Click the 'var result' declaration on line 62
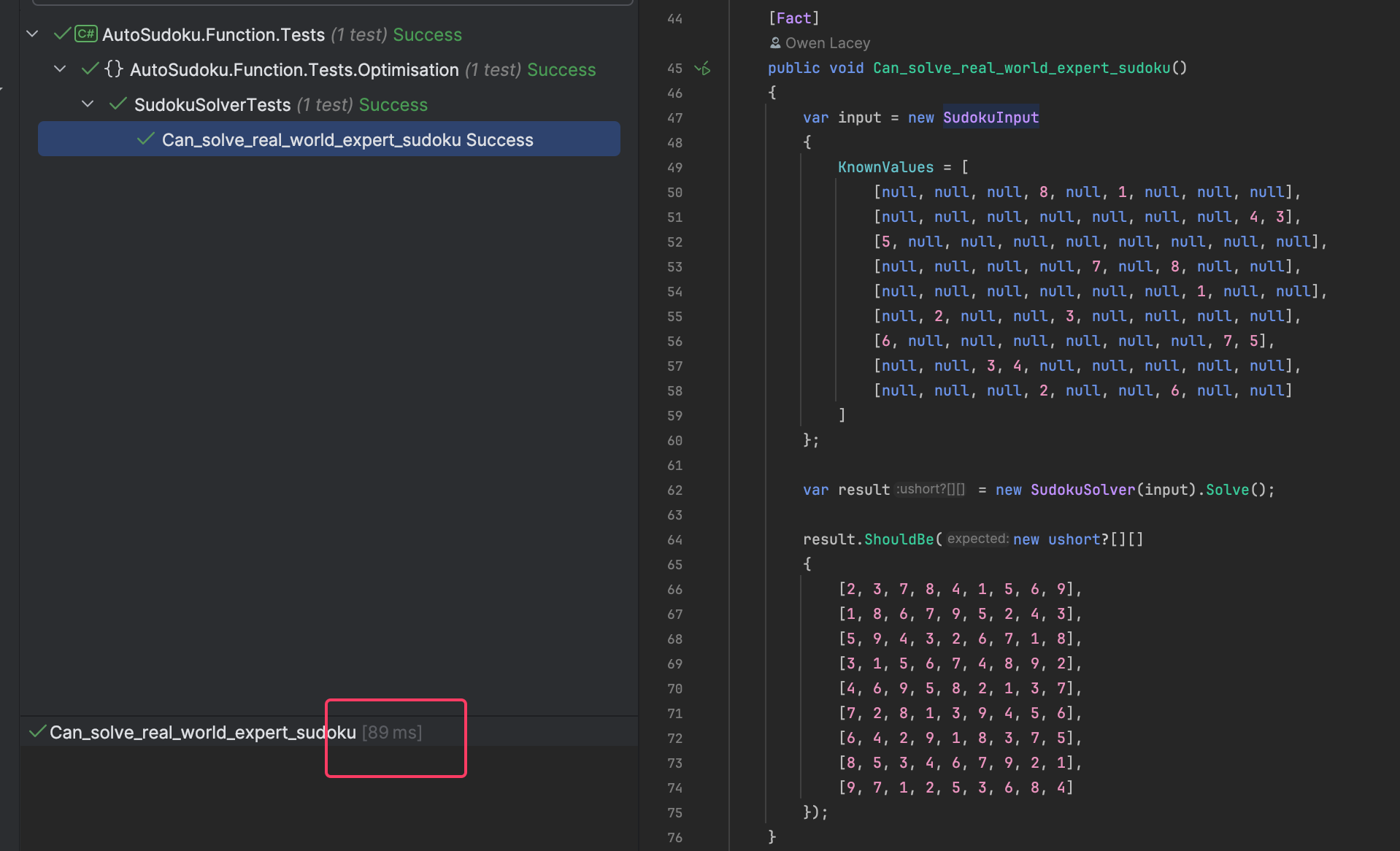Image resolution: width=1400 pixels, height=851 pixels. coord(846,490)
